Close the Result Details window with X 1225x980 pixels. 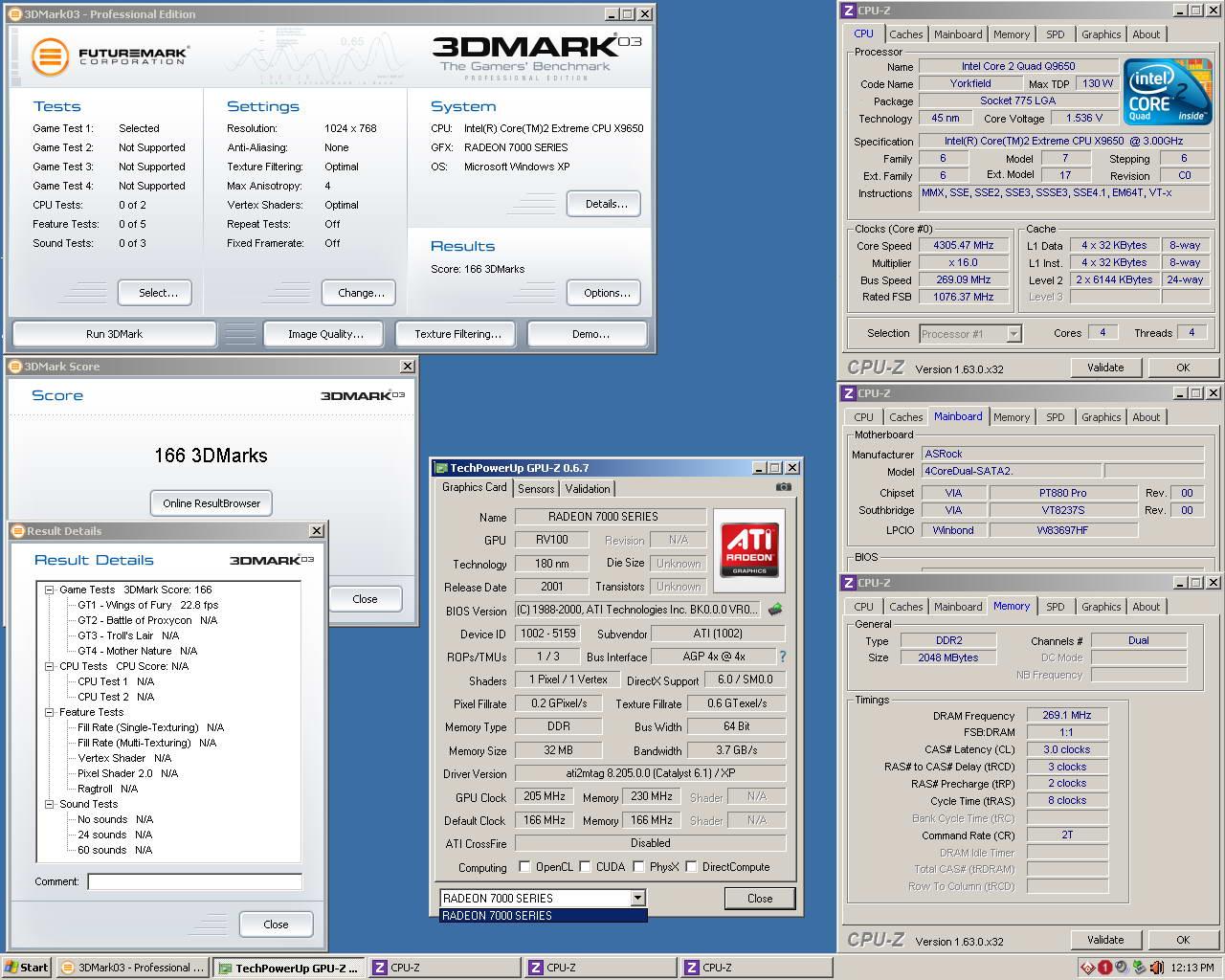317,531
